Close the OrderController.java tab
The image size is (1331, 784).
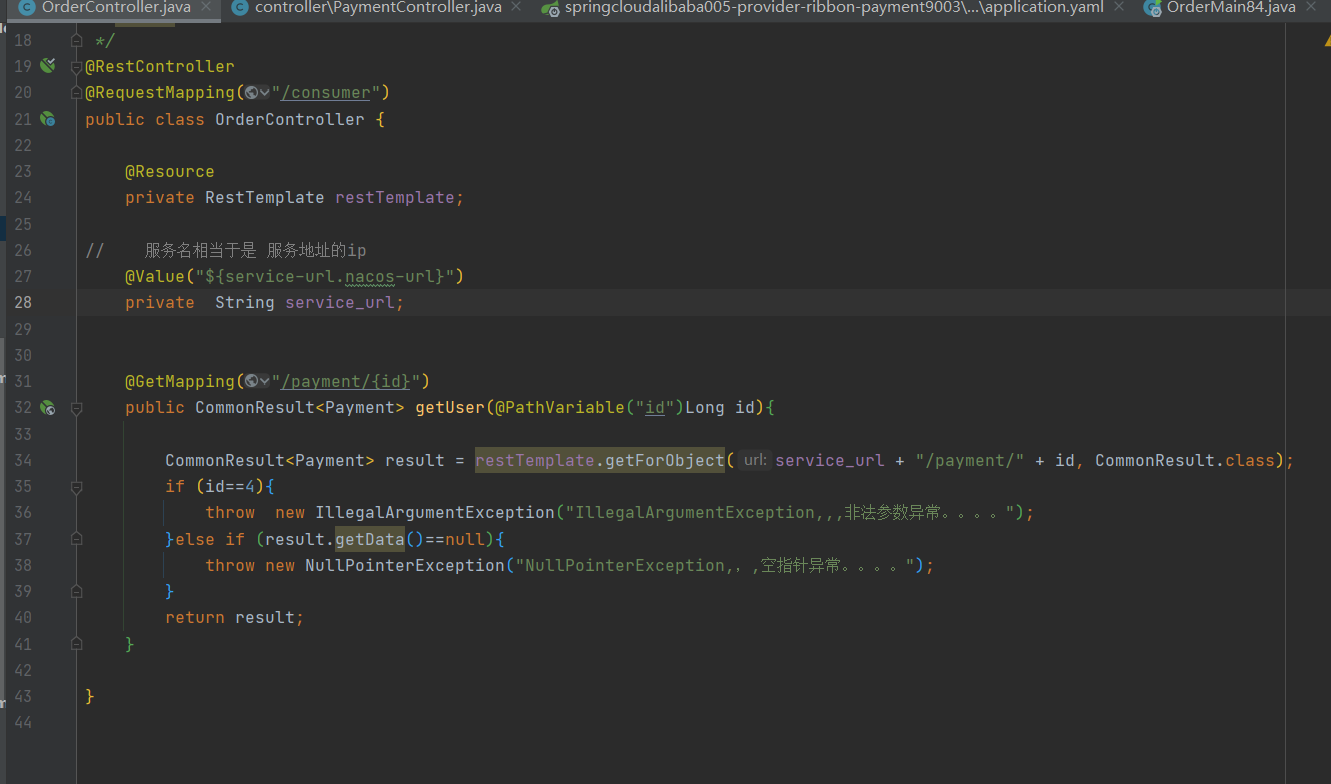206,7
